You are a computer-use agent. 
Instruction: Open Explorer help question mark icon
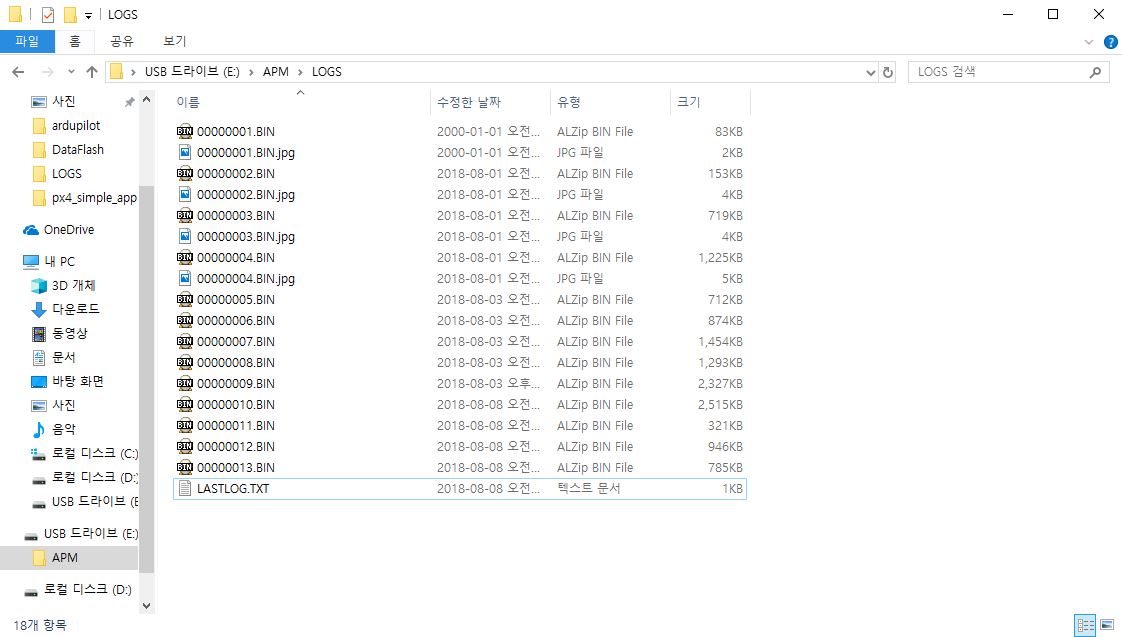[1111, 42]
